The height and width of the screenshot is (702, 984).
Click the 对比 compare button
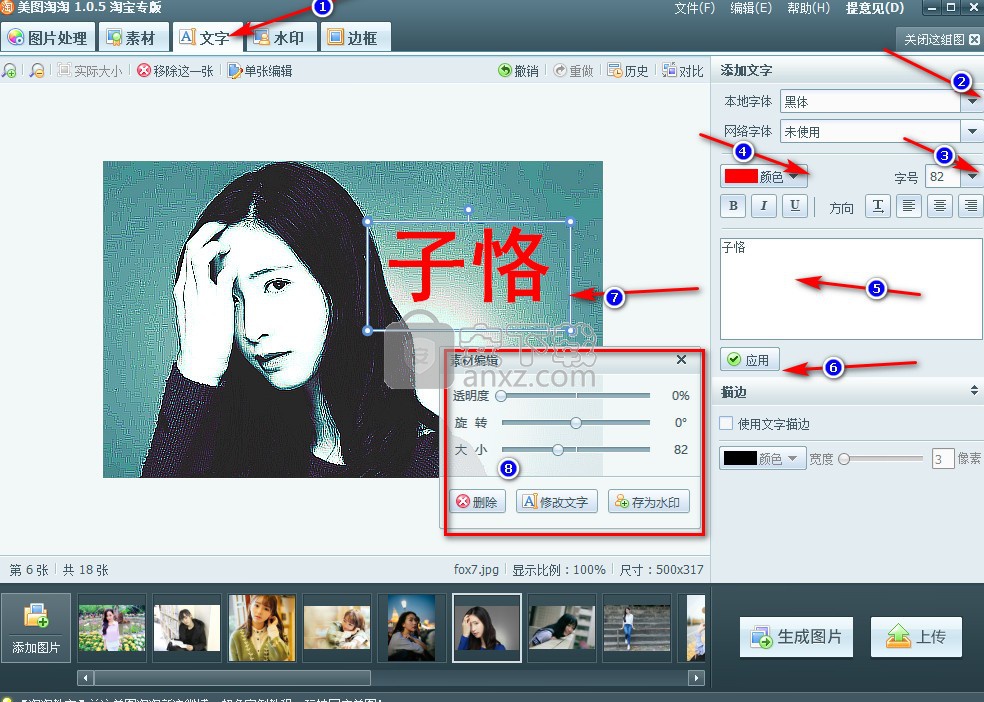(x=683, y=71)
